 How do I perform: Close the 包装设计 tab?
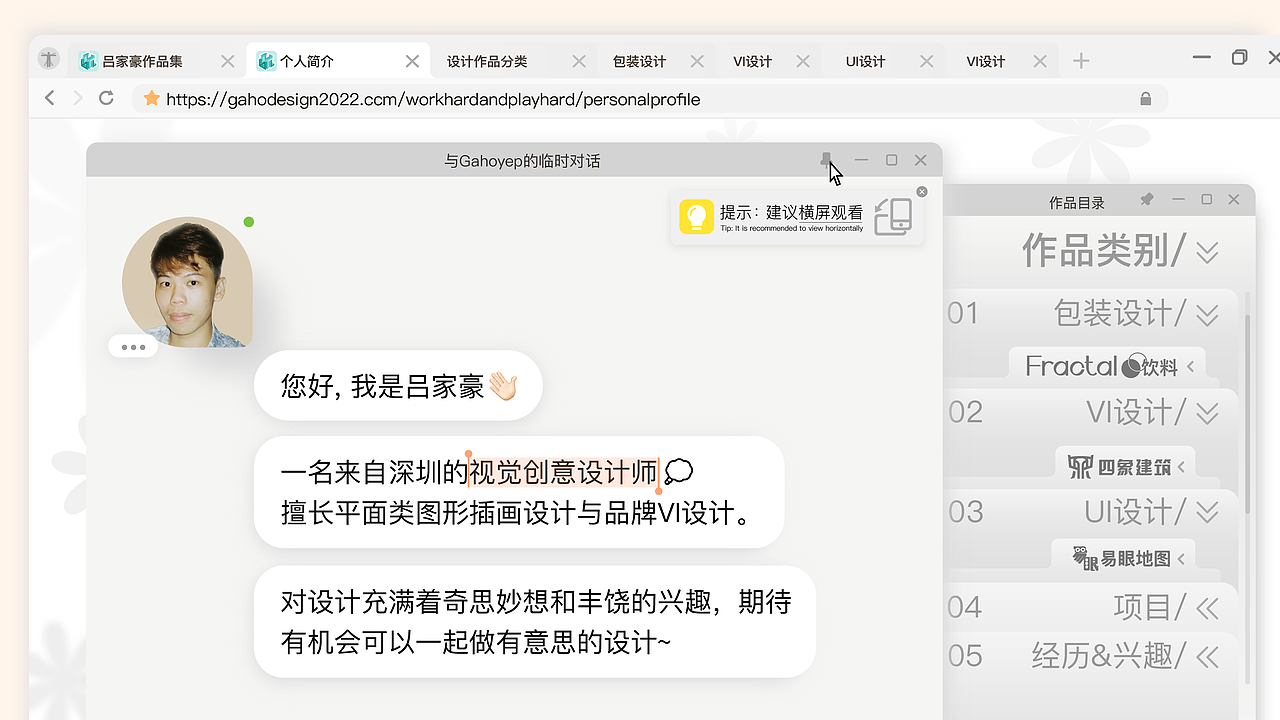click(696, 61)
